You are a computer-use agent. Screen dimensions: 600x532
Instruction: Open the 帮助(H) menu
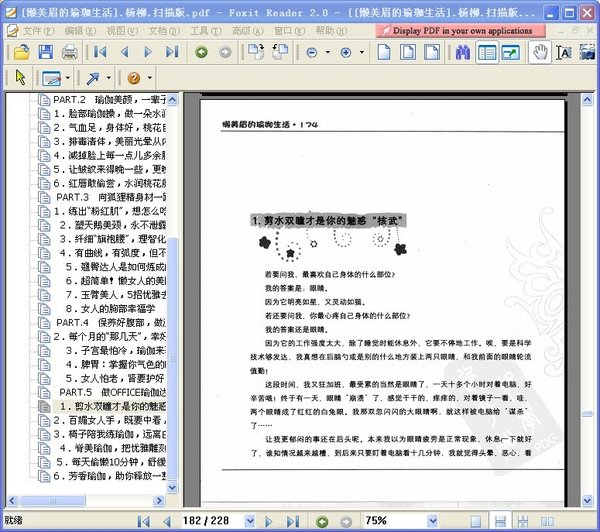click(x=331, y=31)
